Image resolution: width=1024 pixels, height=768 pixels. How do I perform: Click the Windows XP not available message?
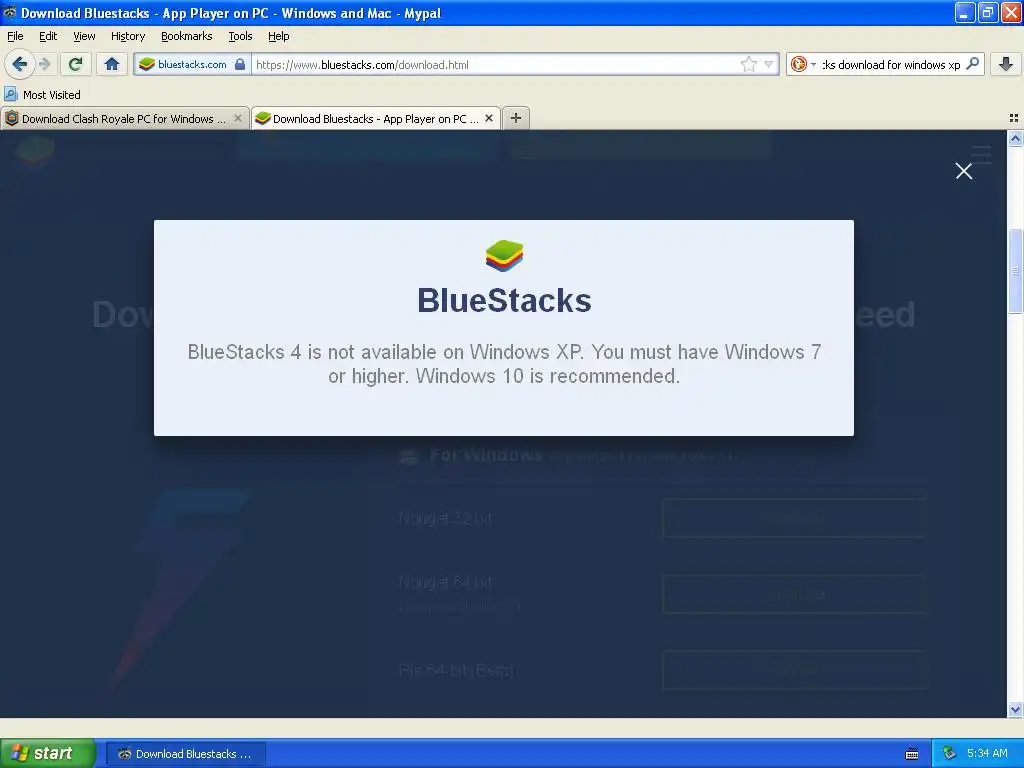point(504,364)
